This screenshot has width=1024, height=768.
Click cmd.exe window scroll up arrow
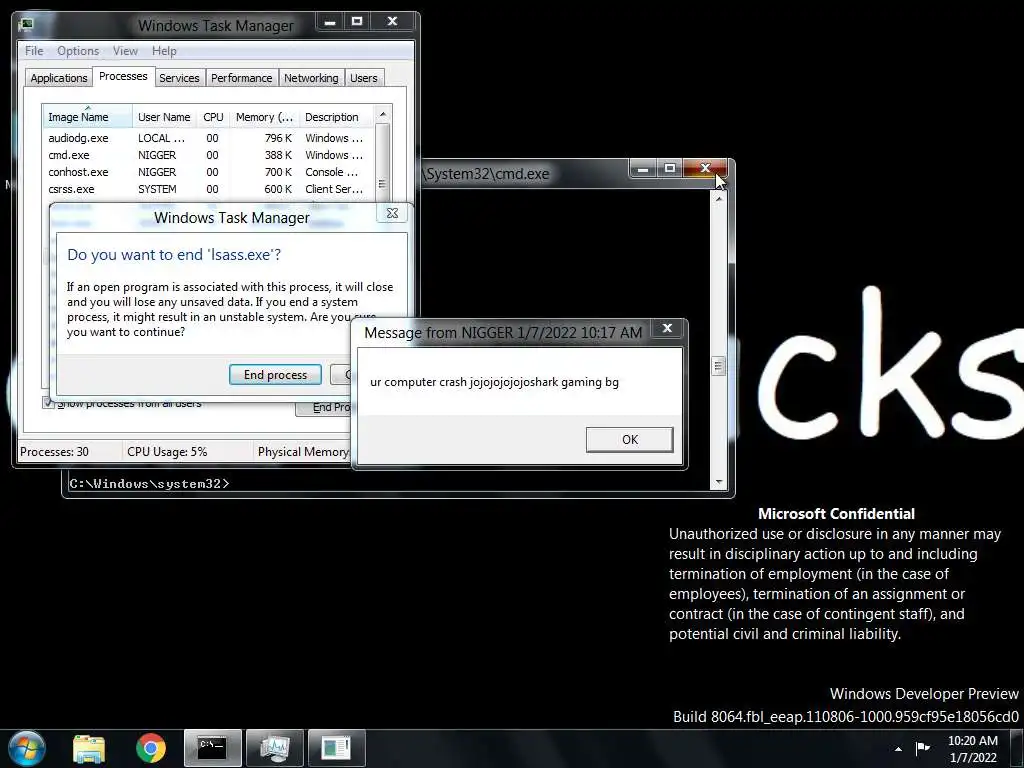tap(718, 198)
